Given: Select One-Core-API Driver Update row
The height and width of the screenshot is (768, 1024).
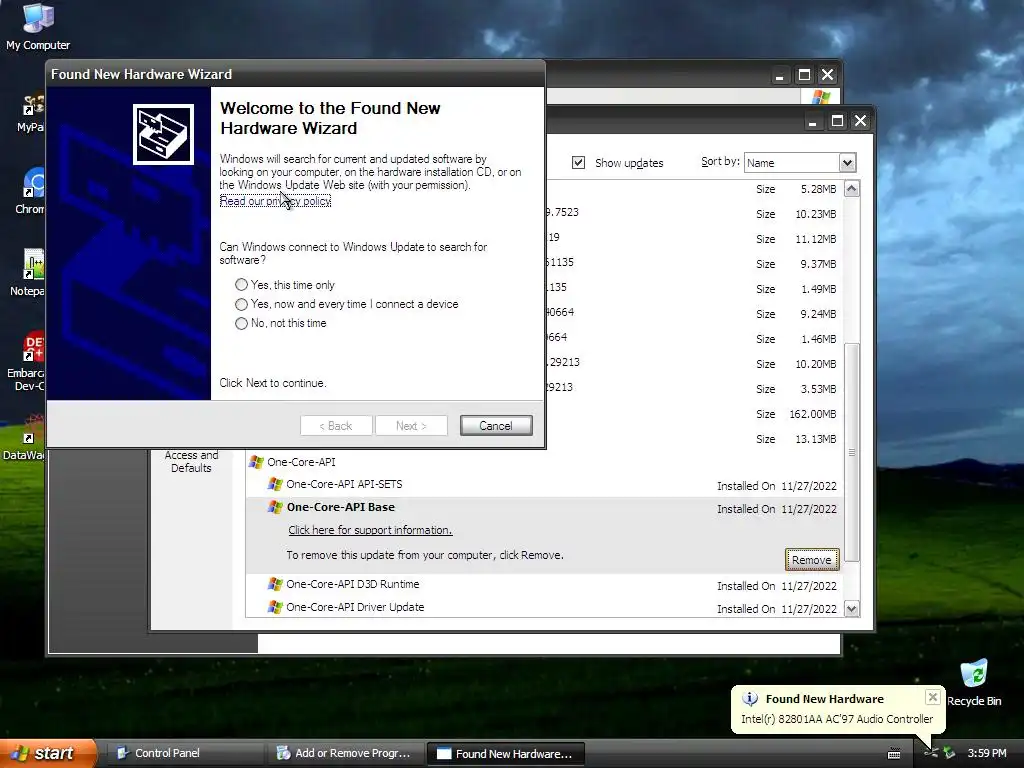Looking at the screenshot, I should [543, 607].
